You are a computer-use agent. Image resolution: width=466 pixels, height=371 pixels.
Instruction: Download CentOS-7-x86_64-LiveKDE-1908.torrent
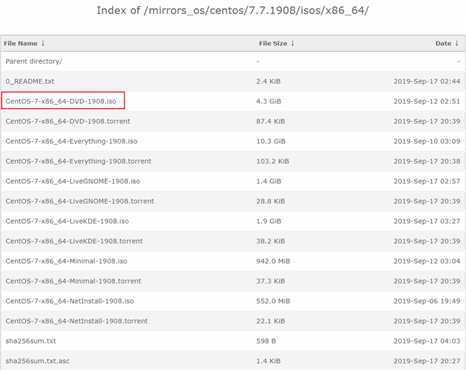point(74,241)
